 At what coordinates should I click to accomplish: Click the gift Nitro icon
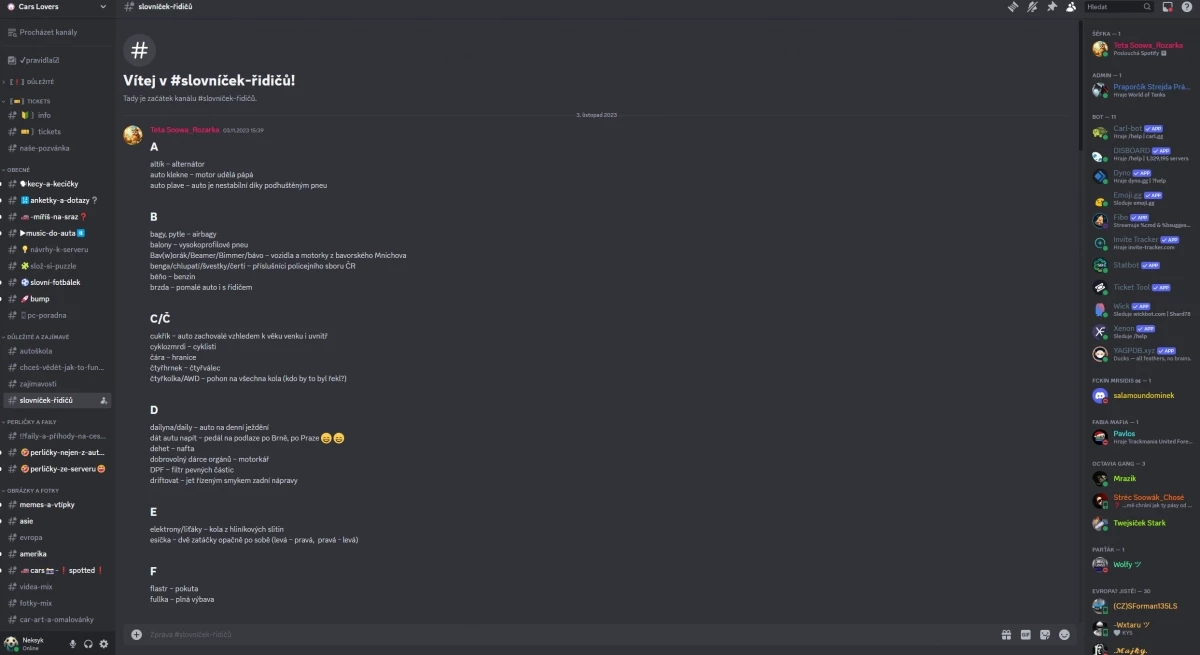[1006, 634]
